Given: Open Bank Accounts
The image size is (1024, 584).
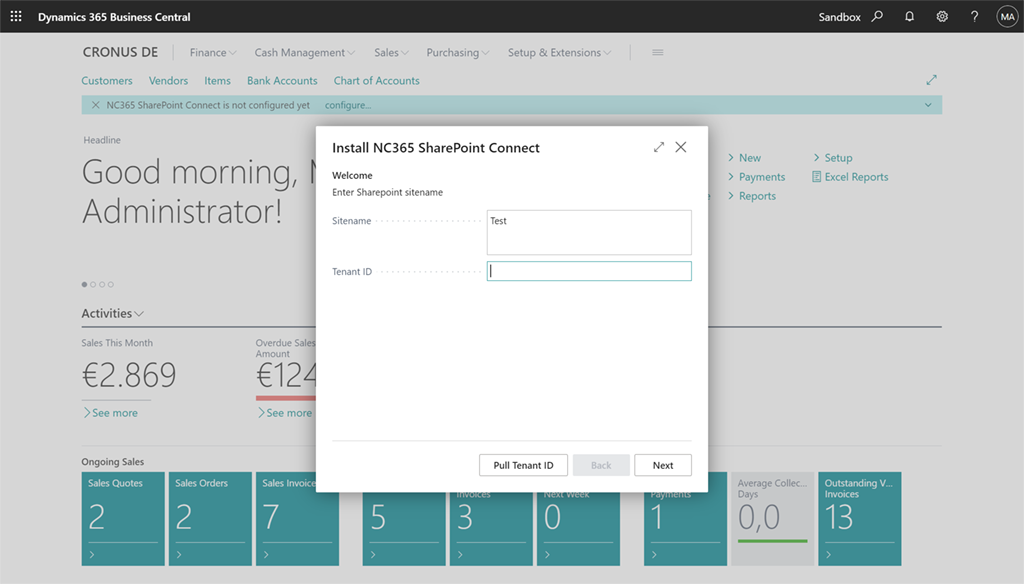Looking at the screenshot, I should click(282, 80).
